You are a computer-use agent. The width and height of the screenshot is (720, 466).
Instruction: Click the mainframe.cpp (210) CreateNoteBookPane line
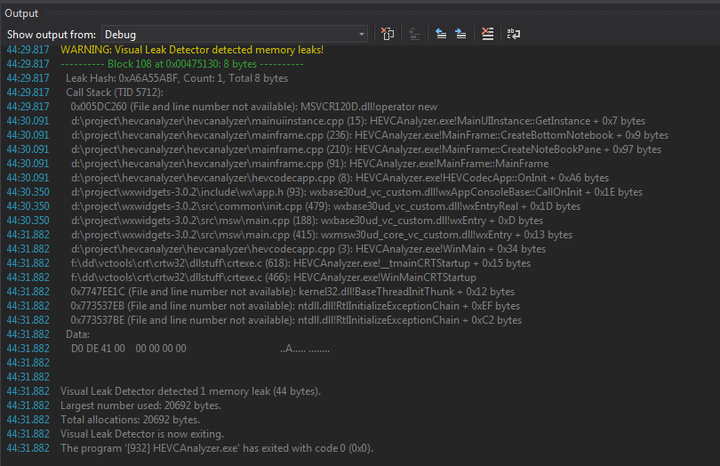[366, 149]
